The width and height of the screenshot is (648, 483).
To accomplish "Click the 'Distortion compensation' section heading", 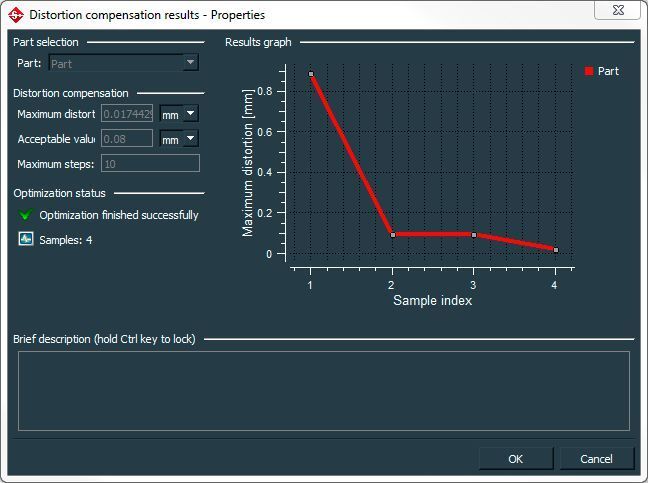I will click(71, 93).
